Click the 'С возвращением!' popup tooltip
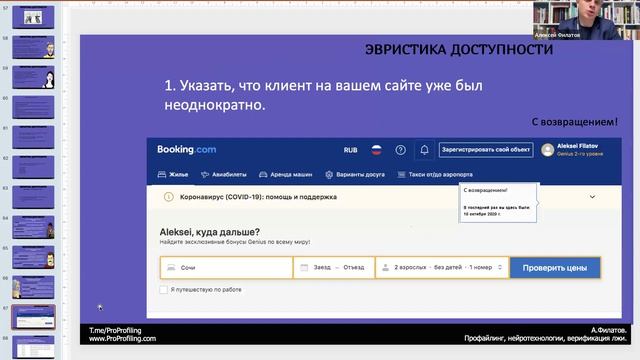The height and width of the screenshot is (360, 640). [x=498, y=202]
